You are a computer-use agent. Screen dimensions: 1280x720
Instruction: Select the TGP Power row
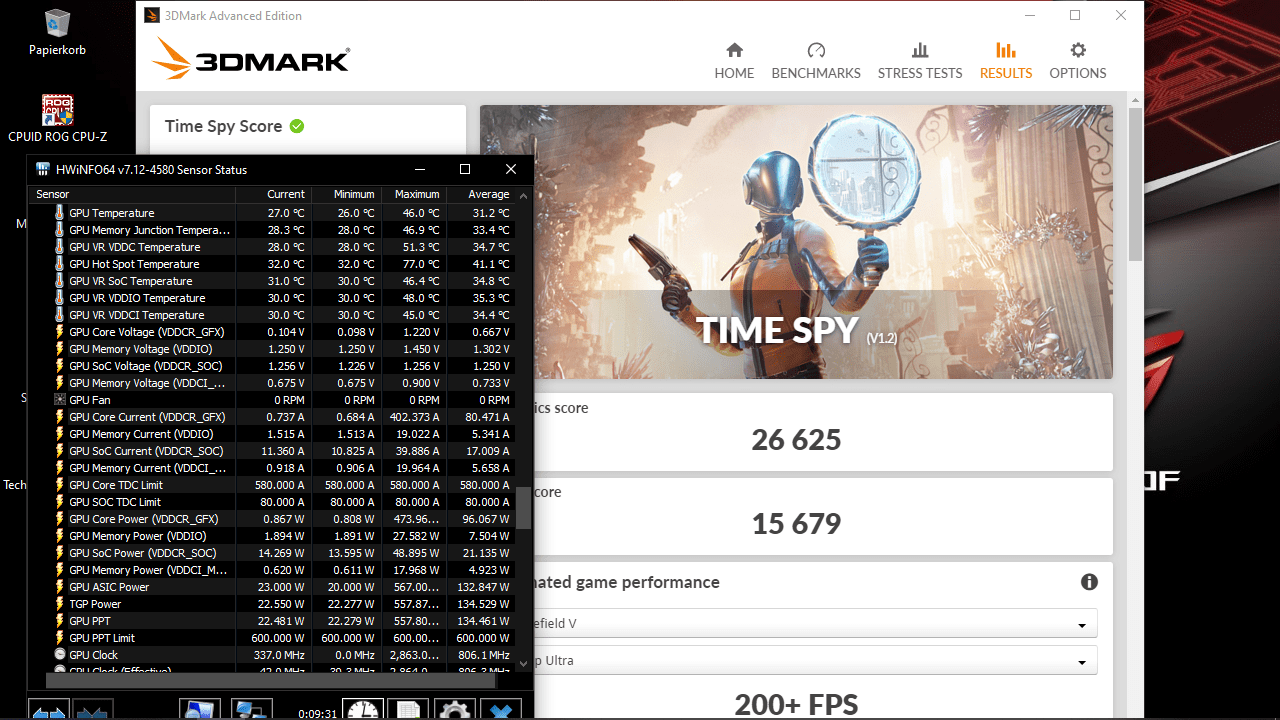click(x=272, y=604)
